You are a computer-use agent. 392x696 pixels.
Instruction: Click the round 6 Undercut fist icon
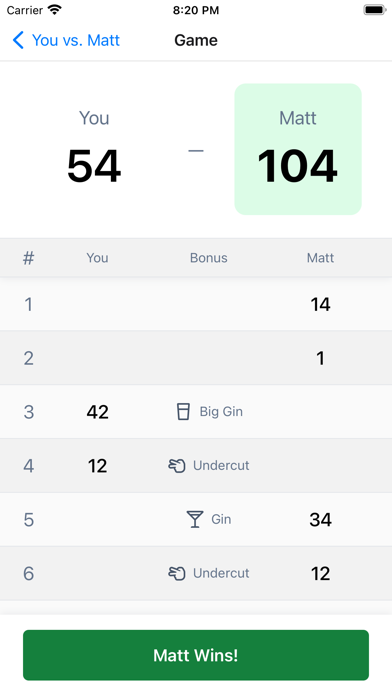pyautogui.click(x=177, y=573)
